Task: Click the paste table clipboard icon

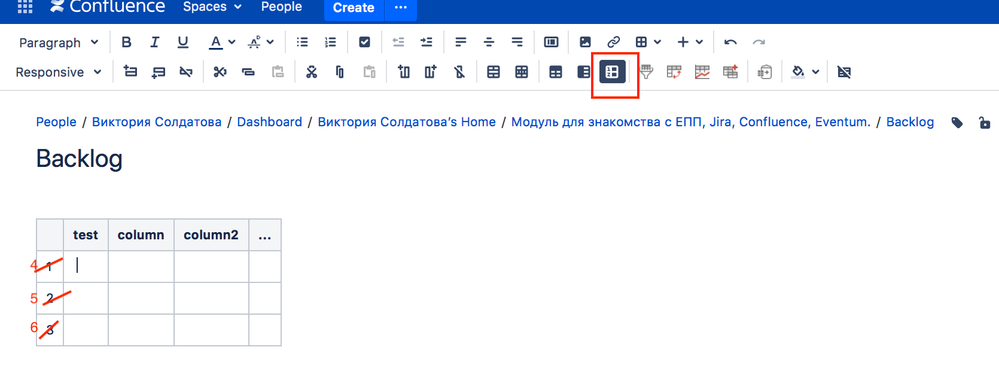Action: click(x=765, y=72)
